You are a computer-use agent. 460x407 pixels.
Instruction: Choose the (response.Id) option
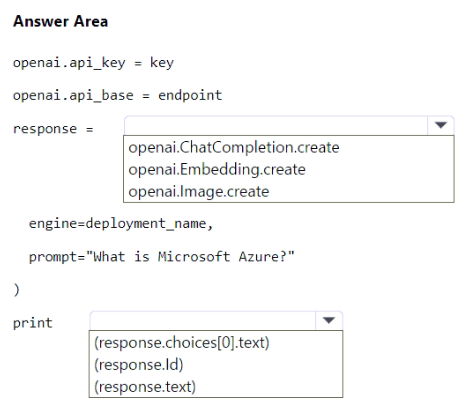139,365
